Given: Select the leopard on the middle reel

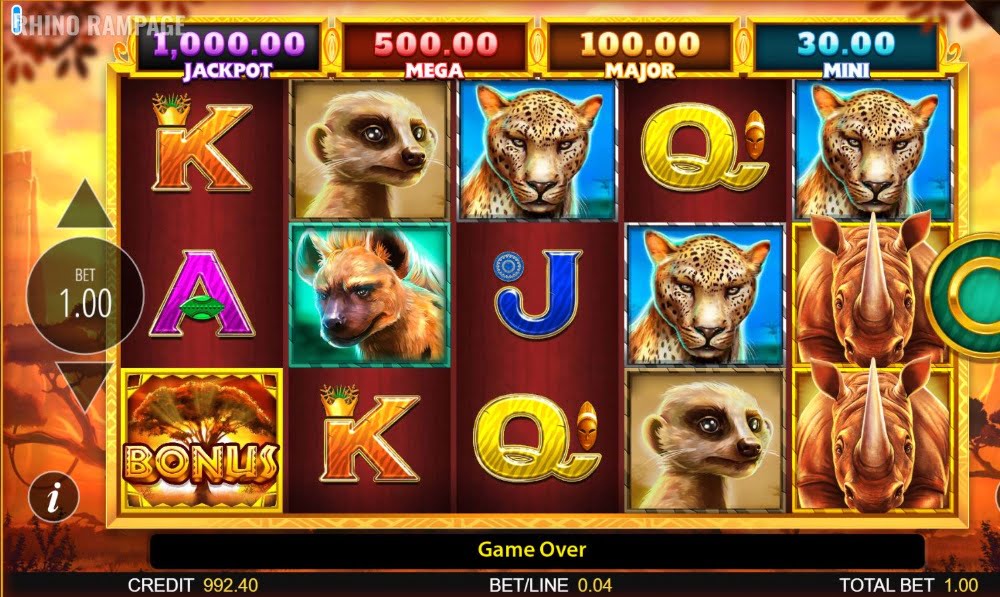Looking at the screenshot, I should 537,151.
